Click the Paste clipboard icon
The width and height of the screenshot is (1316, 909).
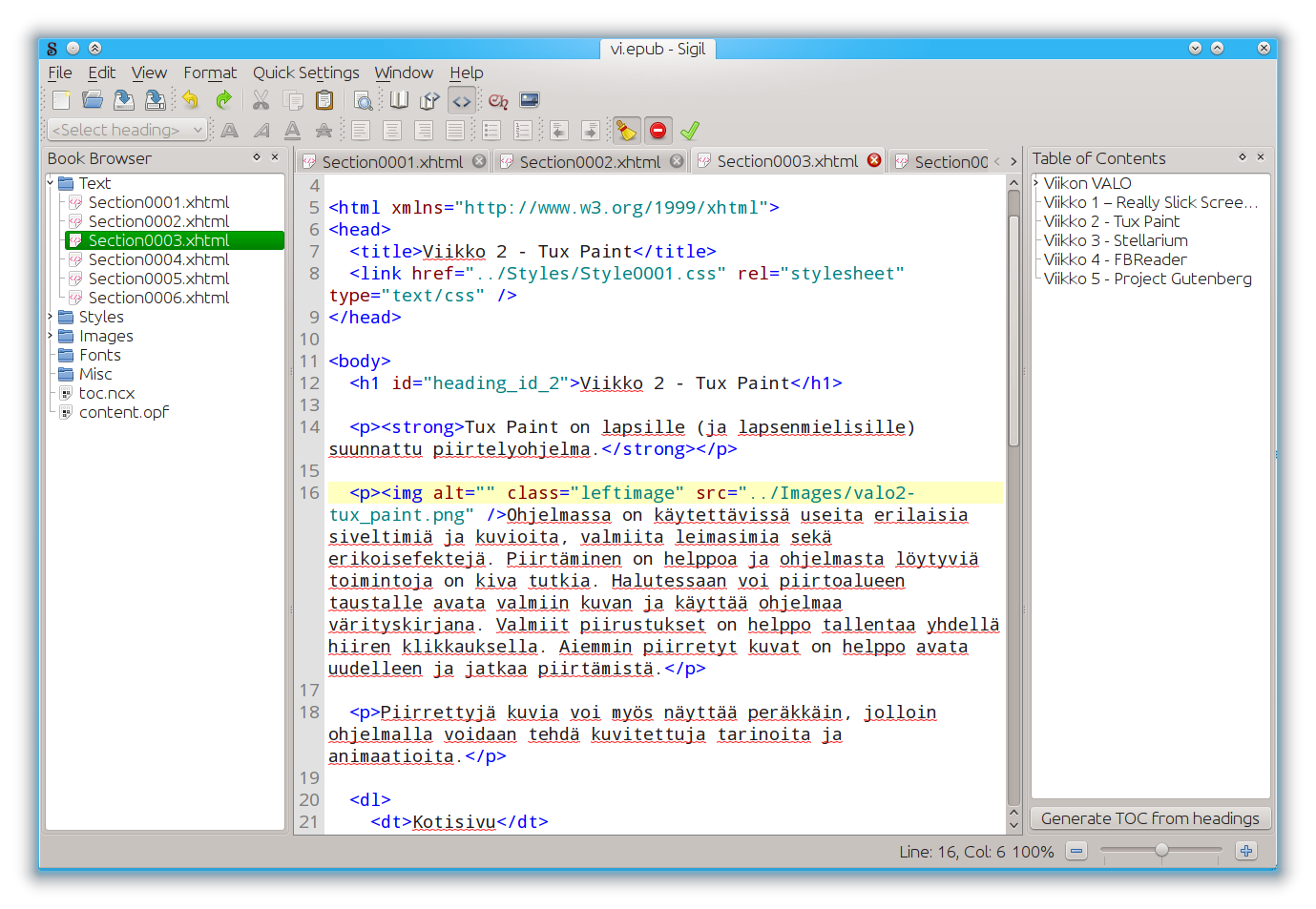pyautogui.click(x=324, y=100)
